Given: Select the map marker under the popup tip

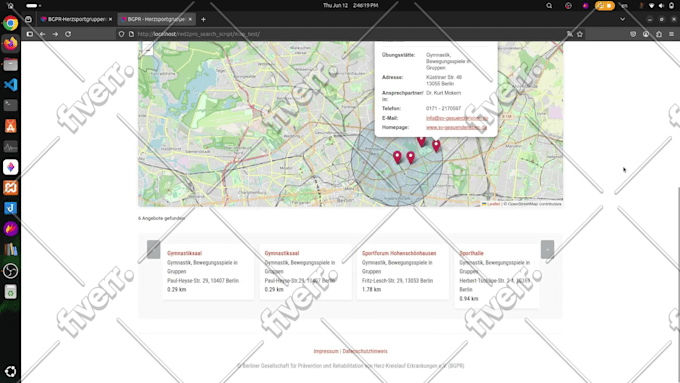Looking at the screenshot, I should (436, 146).
